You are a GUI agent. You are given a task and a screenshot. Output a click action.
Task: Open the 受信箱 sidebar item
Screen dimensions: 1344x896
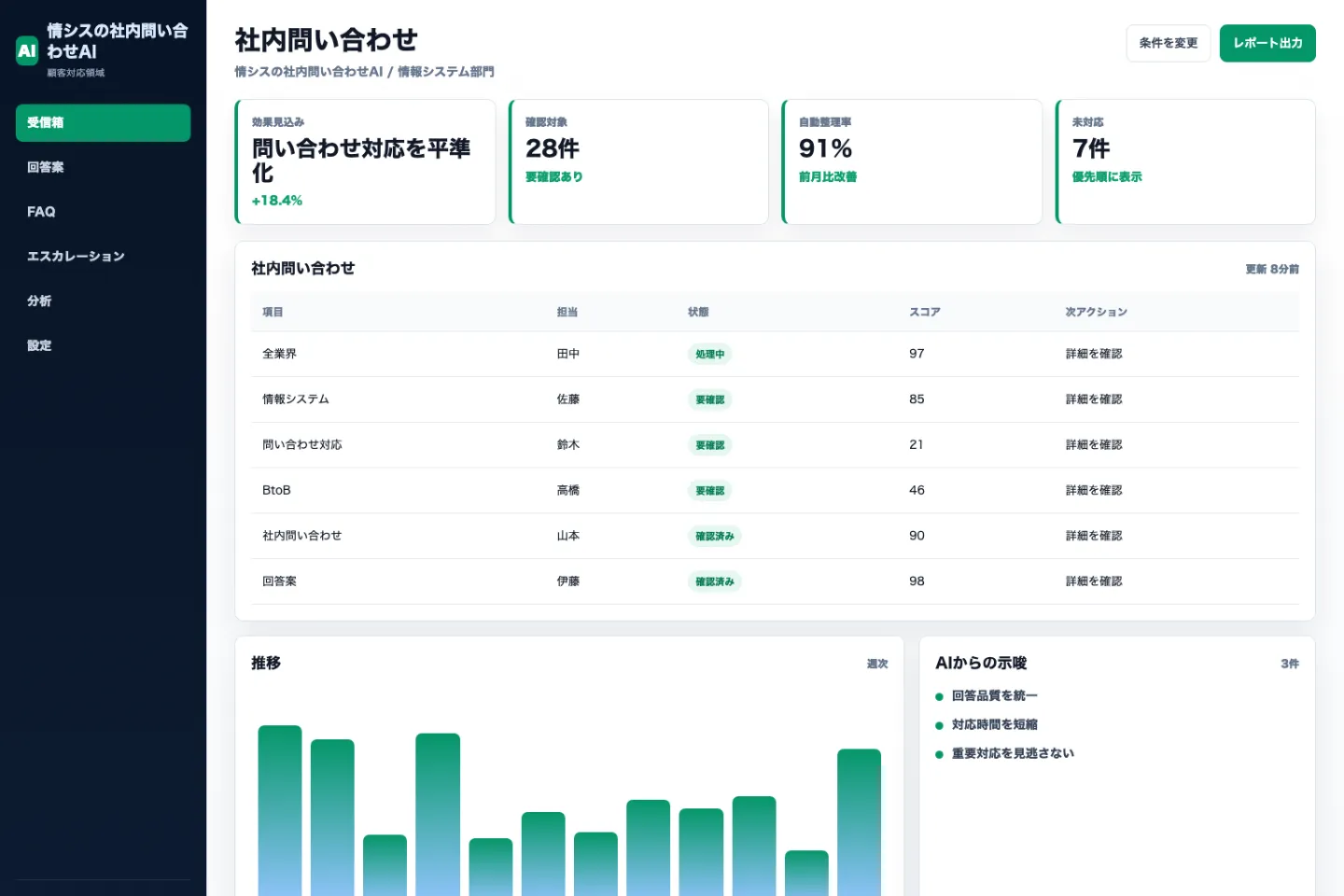pos(103,122)
